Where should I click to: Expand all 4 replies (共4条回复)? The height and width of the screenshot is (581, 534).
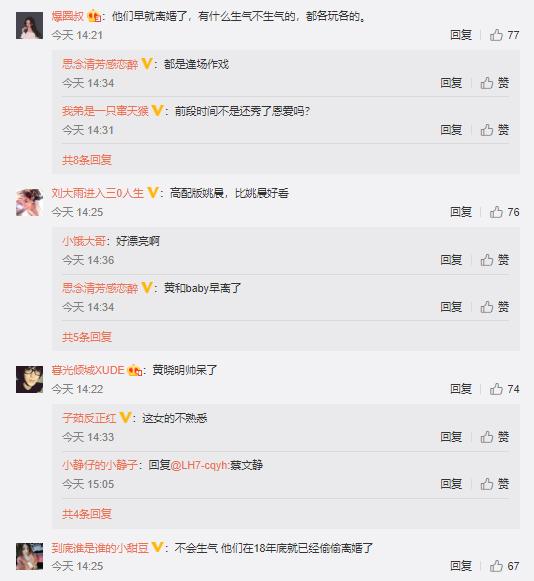[x=87, y=514]
